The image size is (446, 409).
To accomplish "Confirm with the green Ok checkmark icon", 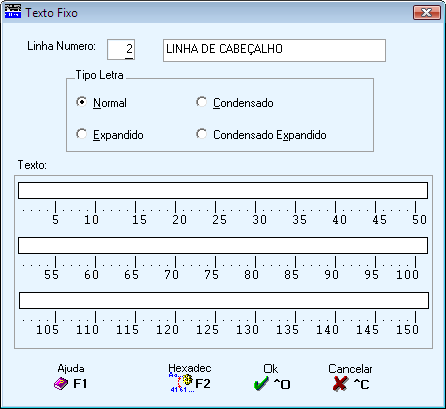I will (261, 384).
